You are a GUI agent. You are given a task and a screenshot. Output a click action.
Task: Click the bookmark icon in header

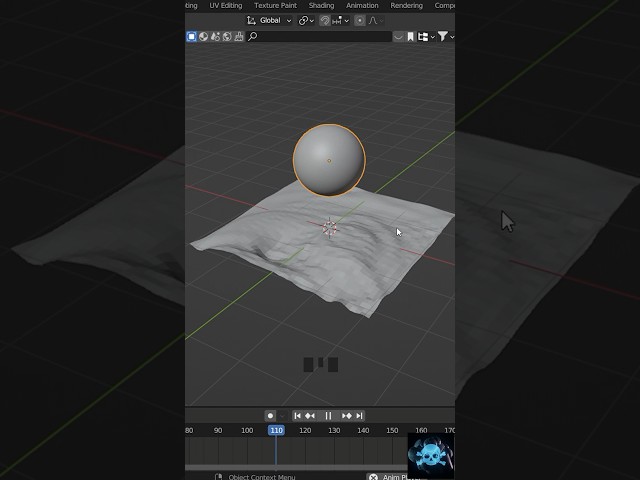click(x=410, y=37)
